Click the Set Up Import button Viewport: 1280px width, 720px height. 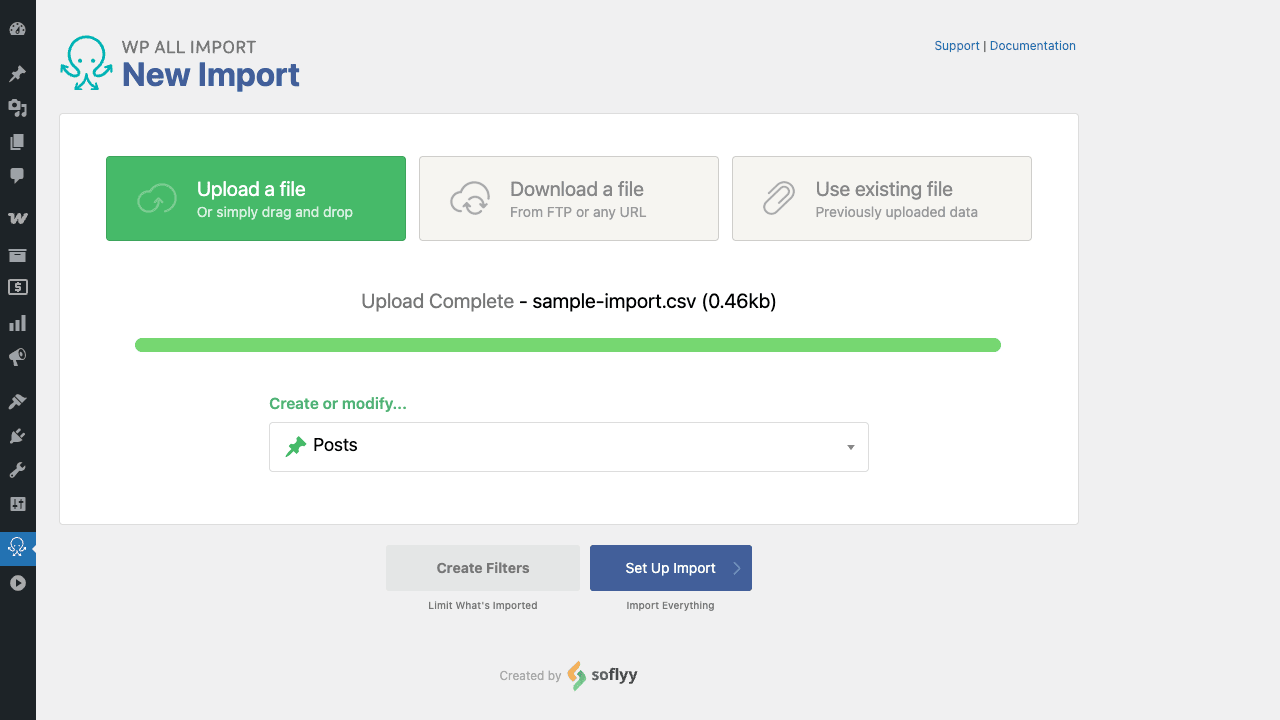671,568
